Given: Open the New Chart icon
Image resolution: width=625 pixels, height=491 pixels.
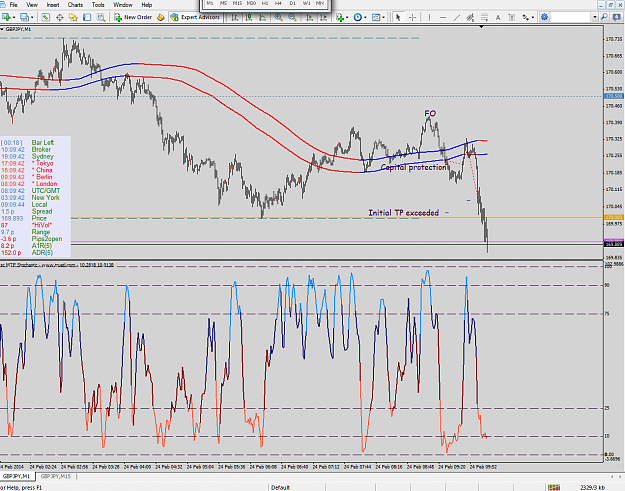Looking at the screenshot, I should 6,17.
